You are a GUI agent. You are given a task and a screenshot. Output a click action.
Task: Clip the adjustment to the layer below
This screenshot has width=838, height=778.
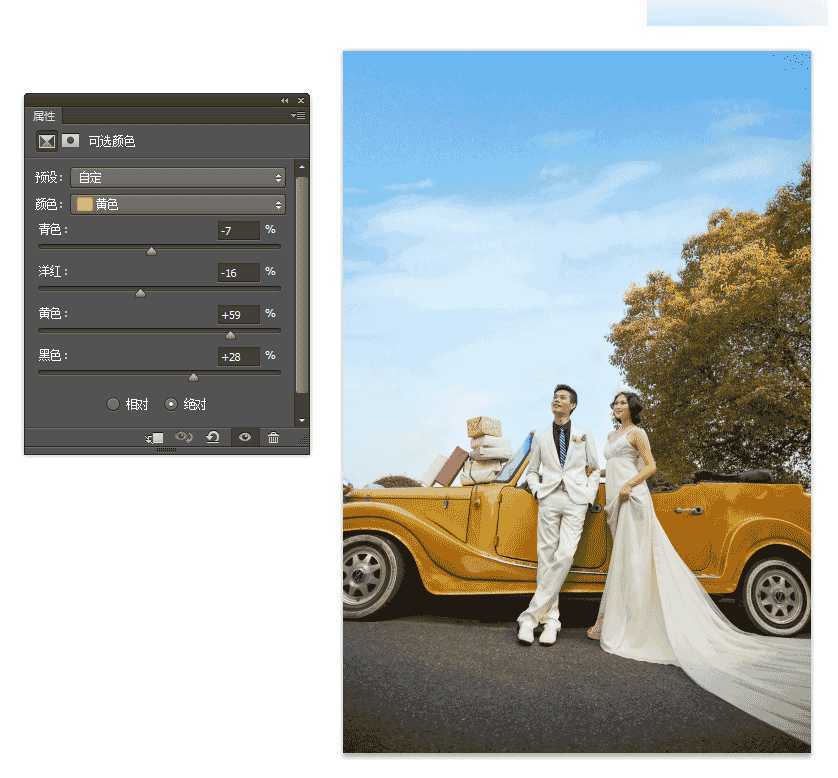pyautogui.click(x=154, y=437)
